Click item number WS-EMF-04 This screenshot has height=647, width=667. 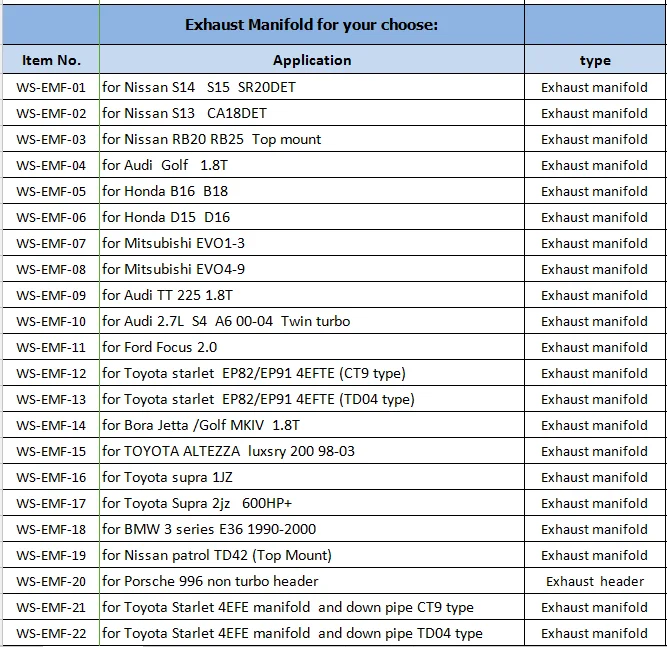tap(50, 165)
